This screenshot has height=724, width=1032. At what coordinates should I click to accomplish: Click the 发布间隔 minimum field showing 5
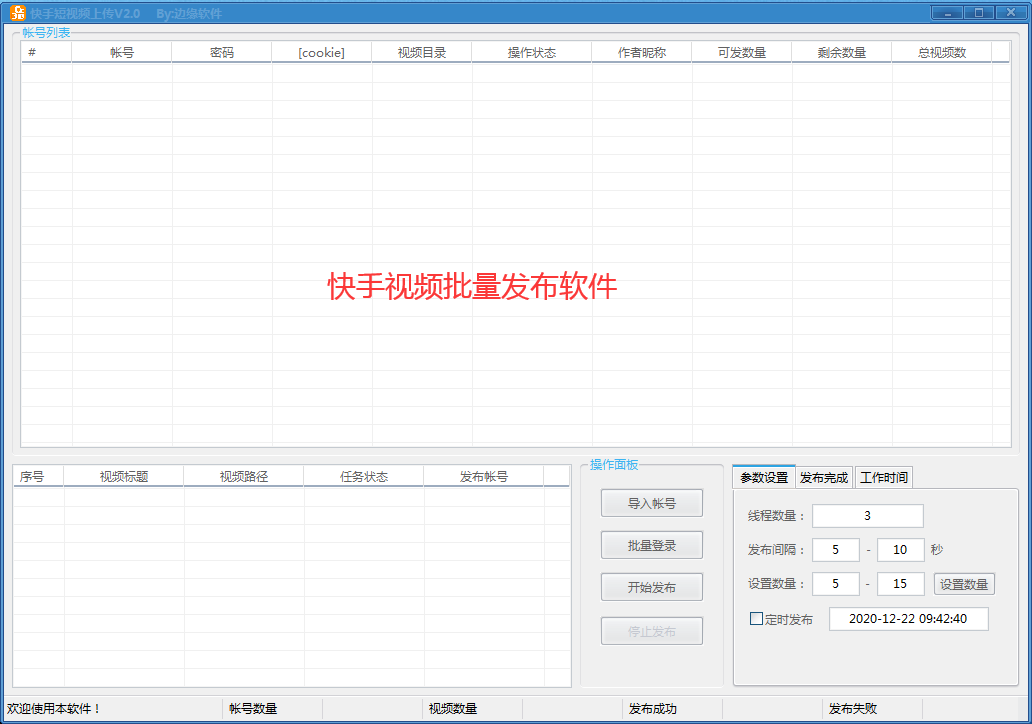835,550
